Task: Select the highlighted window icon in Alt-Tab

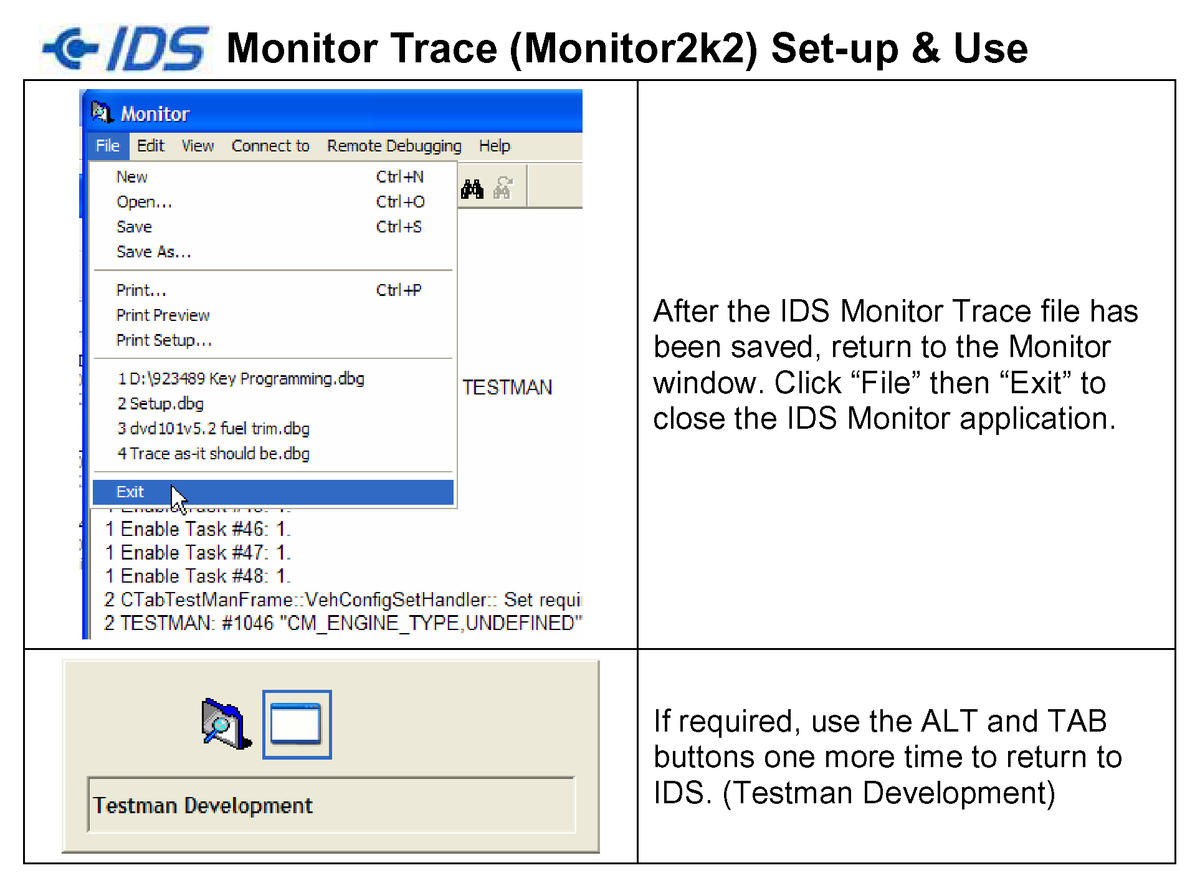Action: pyautogui.click(x=297, y=725)
